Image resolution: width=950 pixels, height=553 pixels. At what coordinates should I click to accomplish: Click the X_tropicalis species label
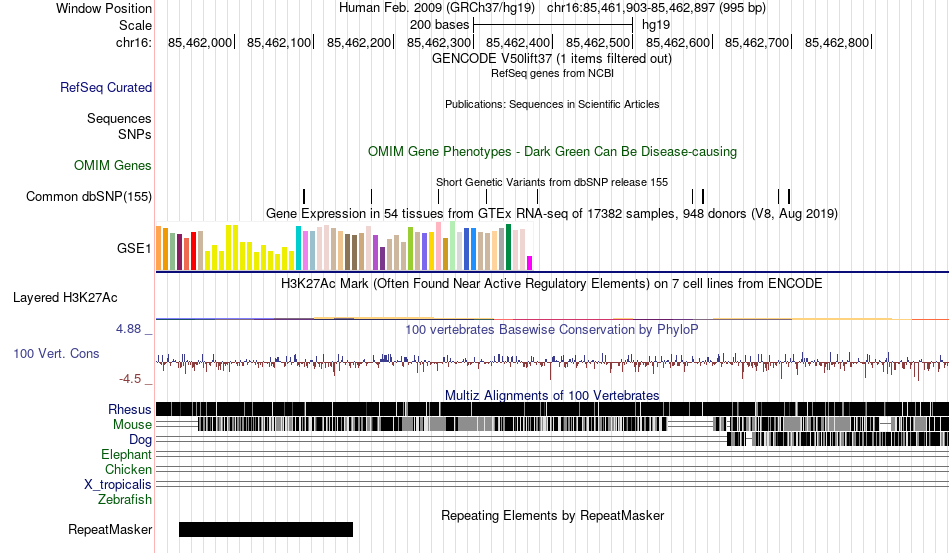[118, 485]
